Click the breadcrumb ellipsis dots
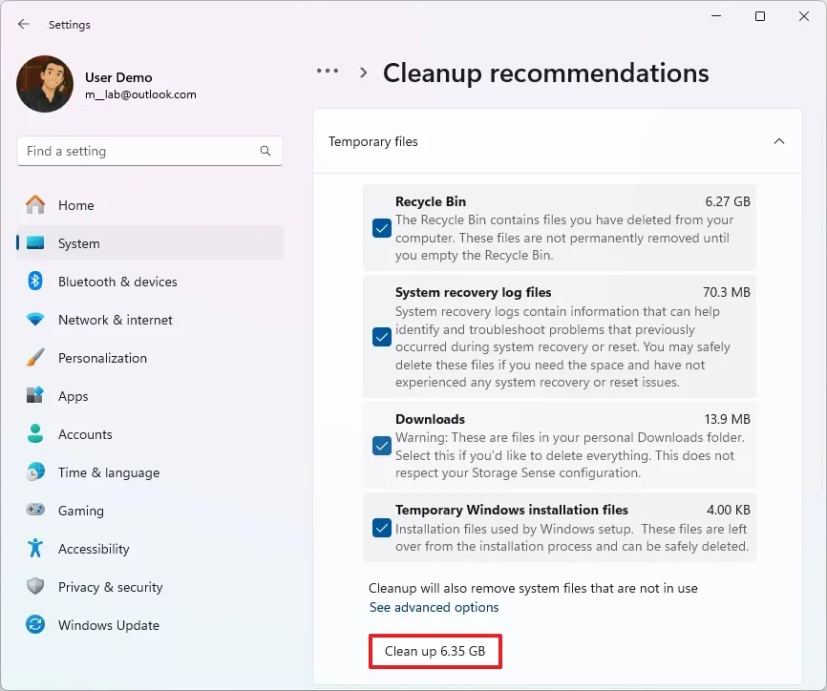Viewport: 827px width, 691px height. [328, 71]
